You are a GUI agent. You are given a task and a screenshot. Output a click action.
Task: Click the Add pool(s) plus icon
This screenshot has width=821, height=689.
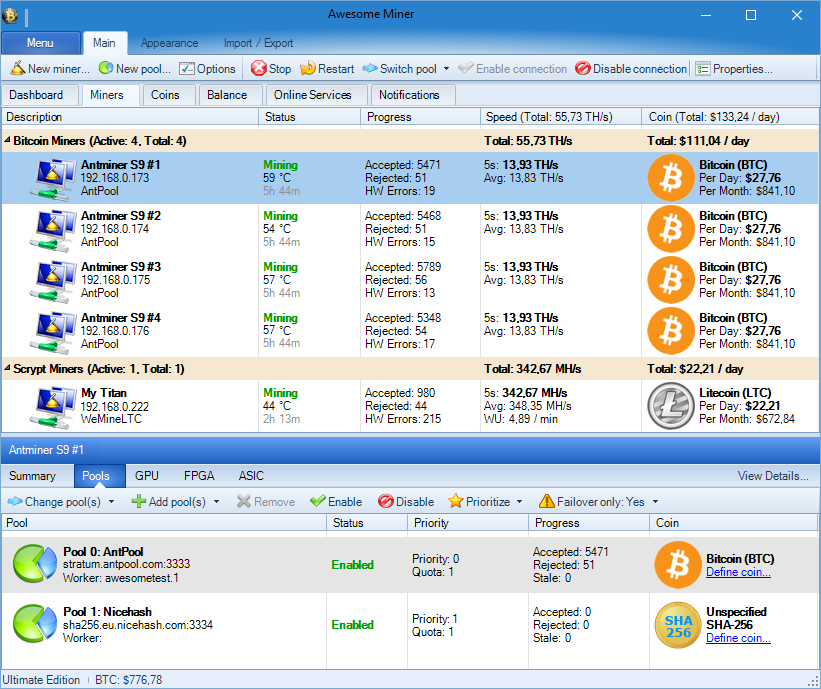139,502
